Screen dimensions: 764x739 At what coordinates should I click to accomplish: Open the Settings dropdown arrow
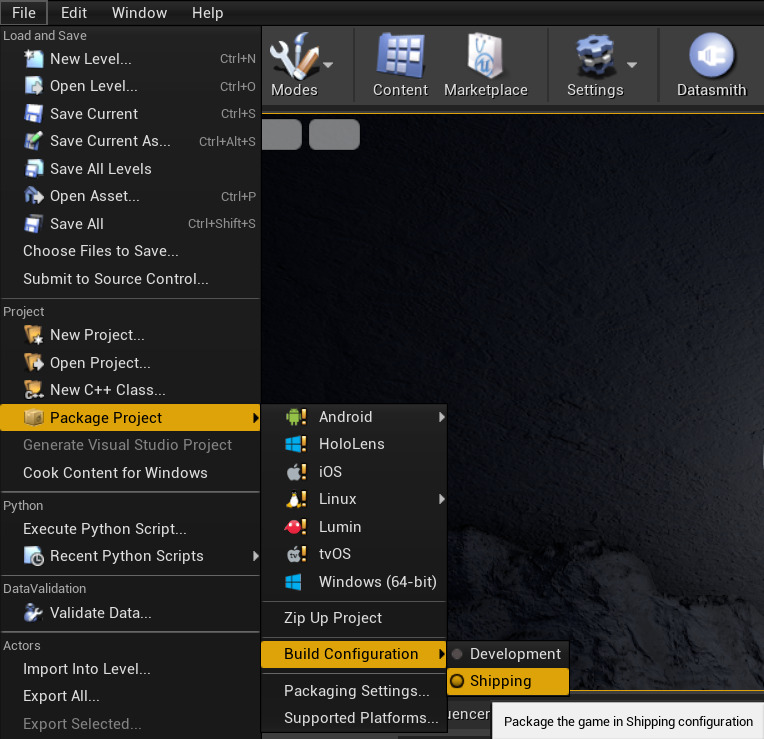(x=632, y=66)
